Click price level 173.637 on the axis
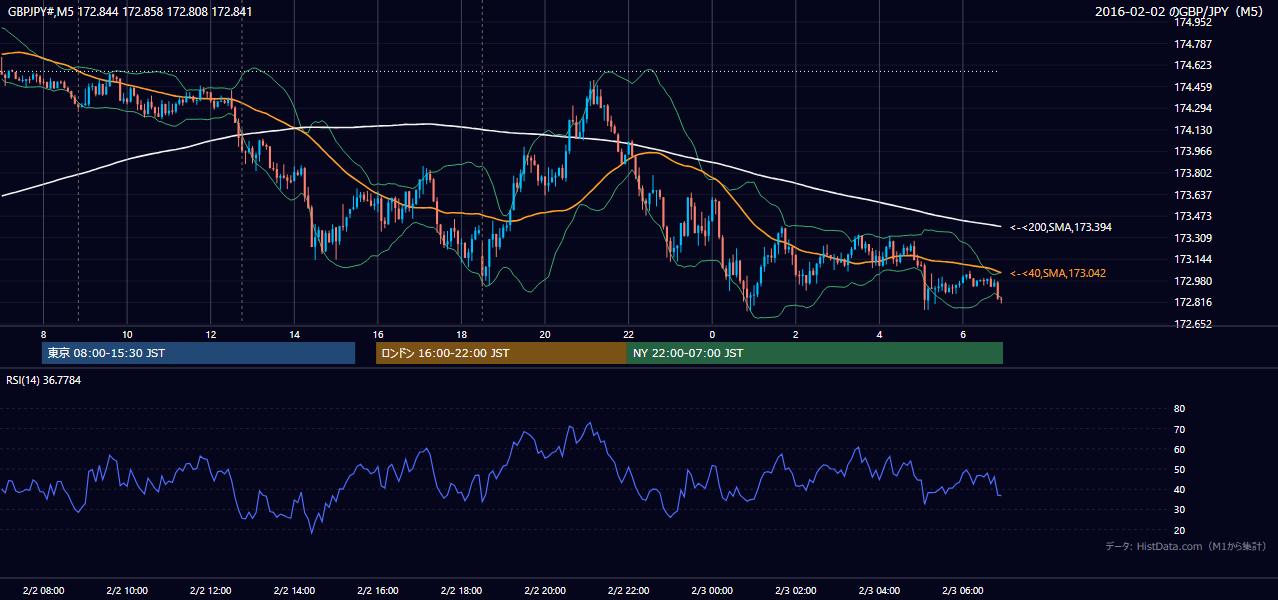The height and width of the screenshot is (600, 1278). 1191,195
